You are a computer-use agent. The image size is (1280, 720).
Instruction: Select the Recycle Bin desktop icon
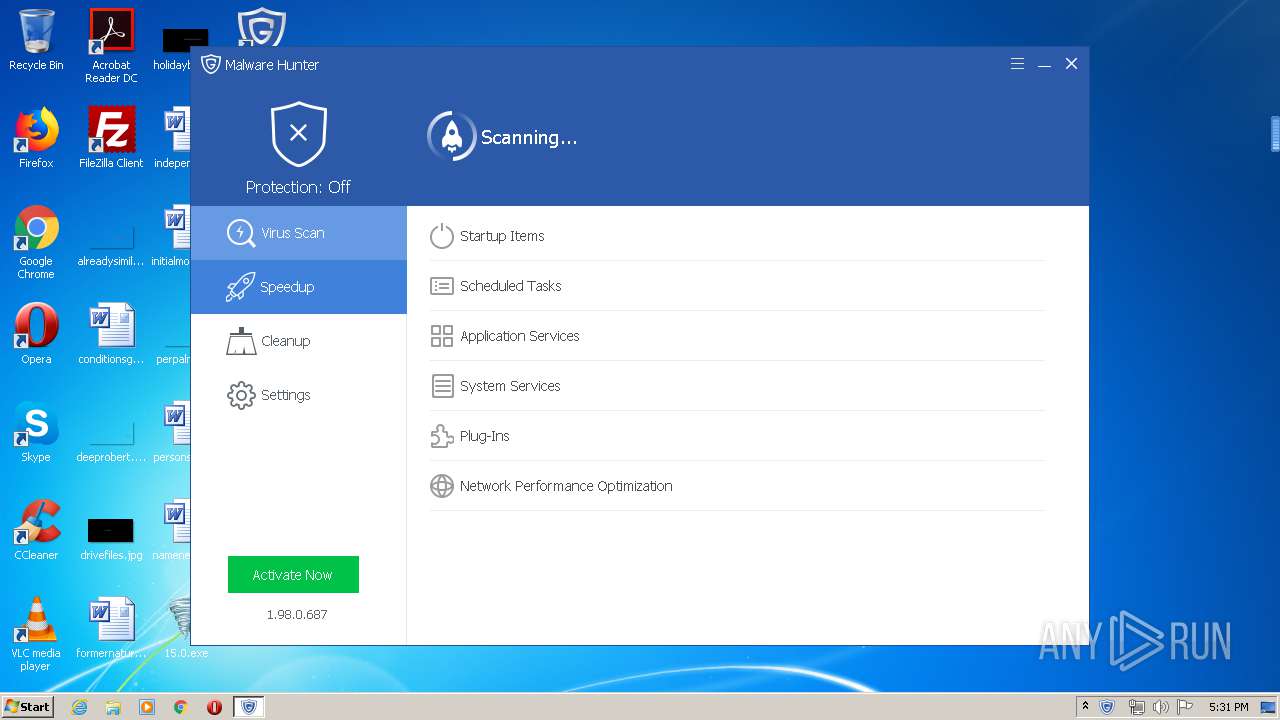click(36, 40)
